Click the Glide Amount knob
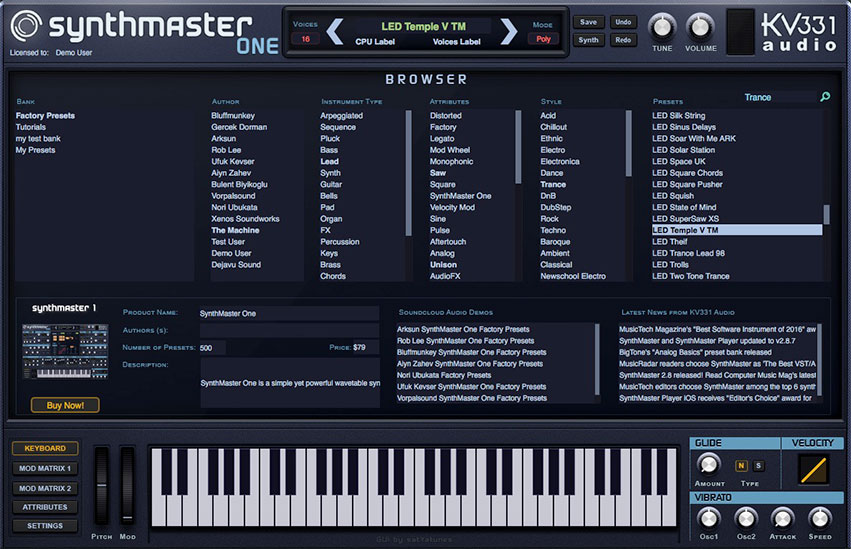 pos(709,464)
